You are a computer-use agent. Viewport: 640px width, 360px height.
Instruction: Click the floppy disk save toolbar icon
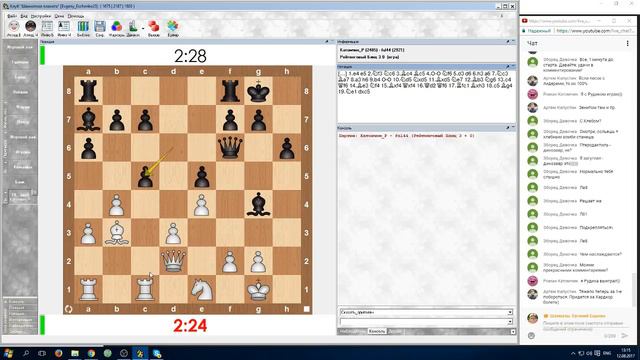(x=100, y=27)
